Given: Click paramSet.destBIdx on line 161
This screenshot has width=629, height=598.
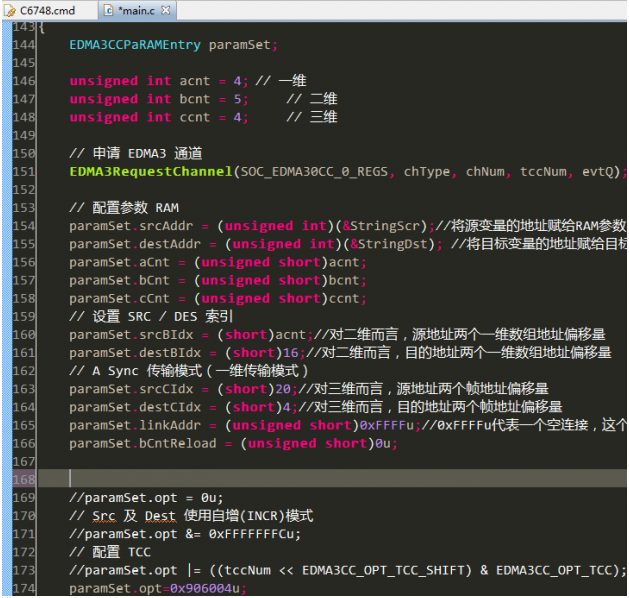Looking at the screenshot, I should [x=135, y=353].
